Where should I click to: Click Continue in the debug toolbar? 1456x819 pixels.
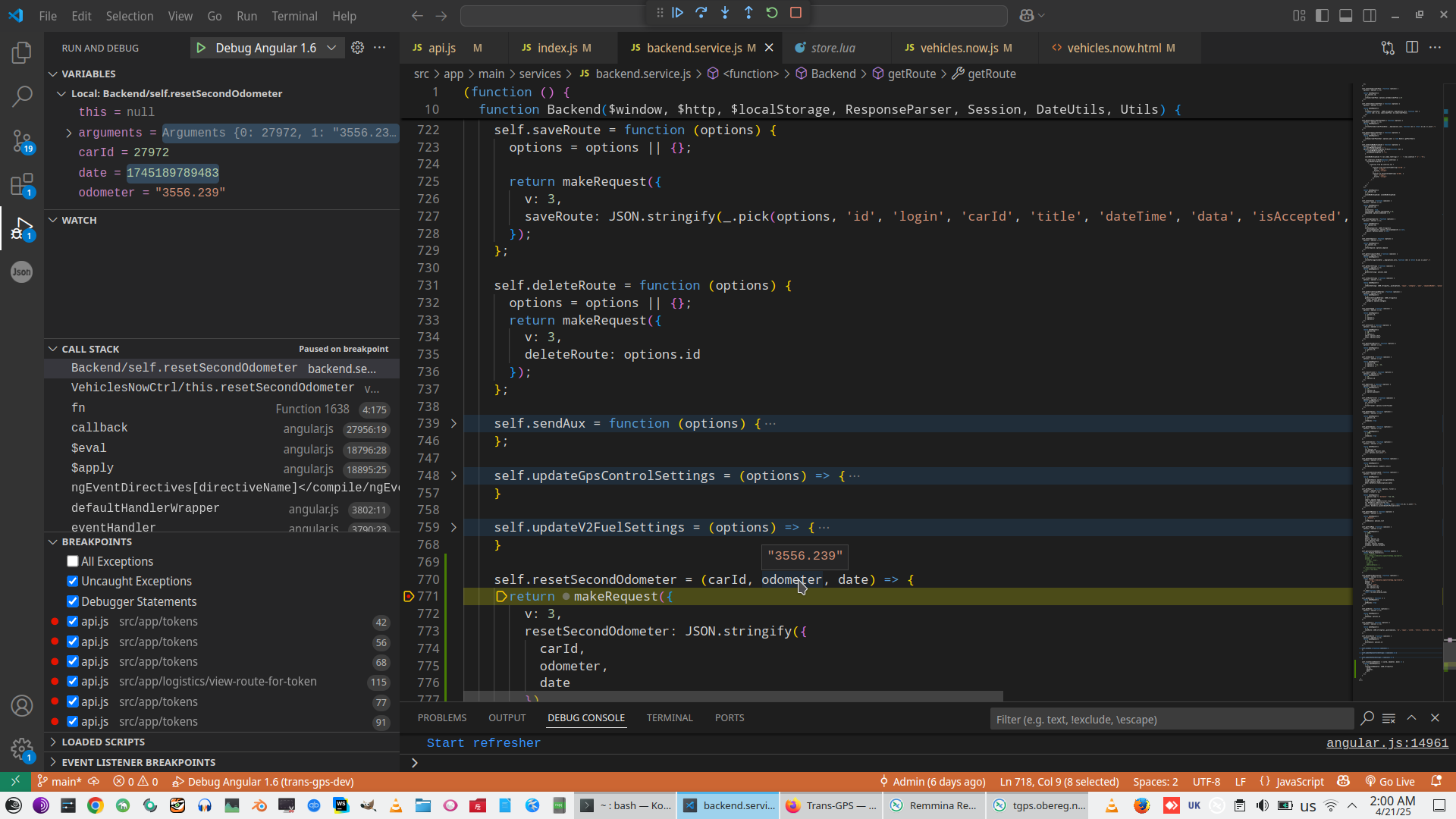(x=678, y=13)
